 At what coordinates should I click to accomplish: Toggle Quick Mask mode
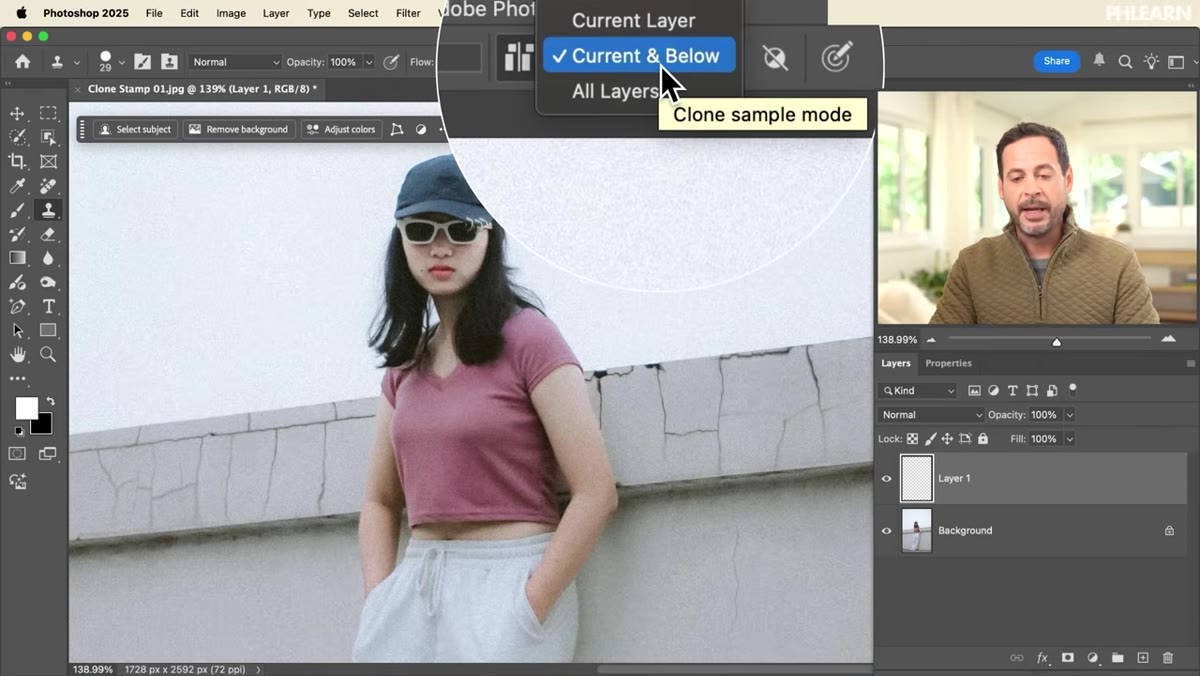(x=17, y=454)
